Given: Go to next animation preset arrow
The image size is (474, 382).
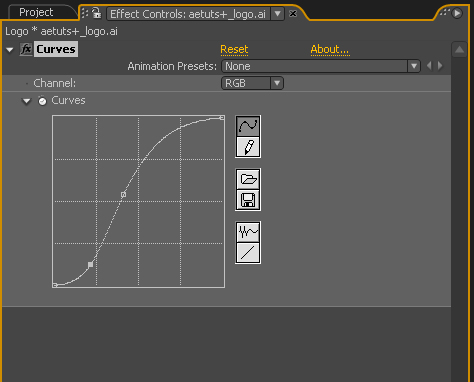Looking at the screenshot, I should pyautogui.click(x=440, y=66).
